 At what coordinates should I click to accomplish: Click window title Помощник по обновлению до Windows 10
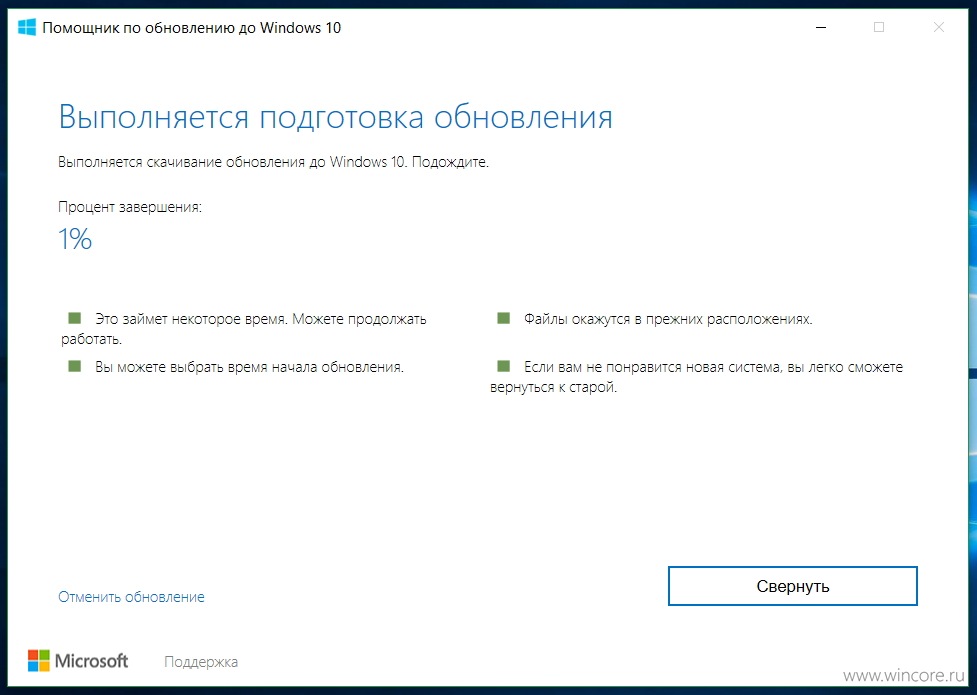(x=192, y=27)
